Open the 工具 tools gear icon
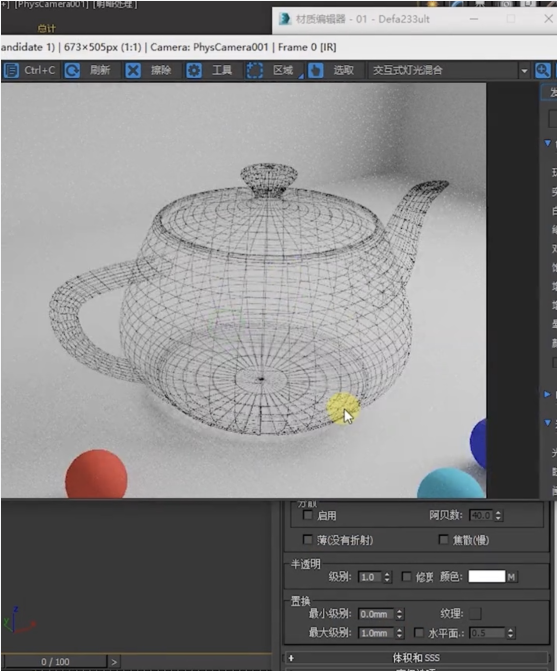 pos(194,70)
